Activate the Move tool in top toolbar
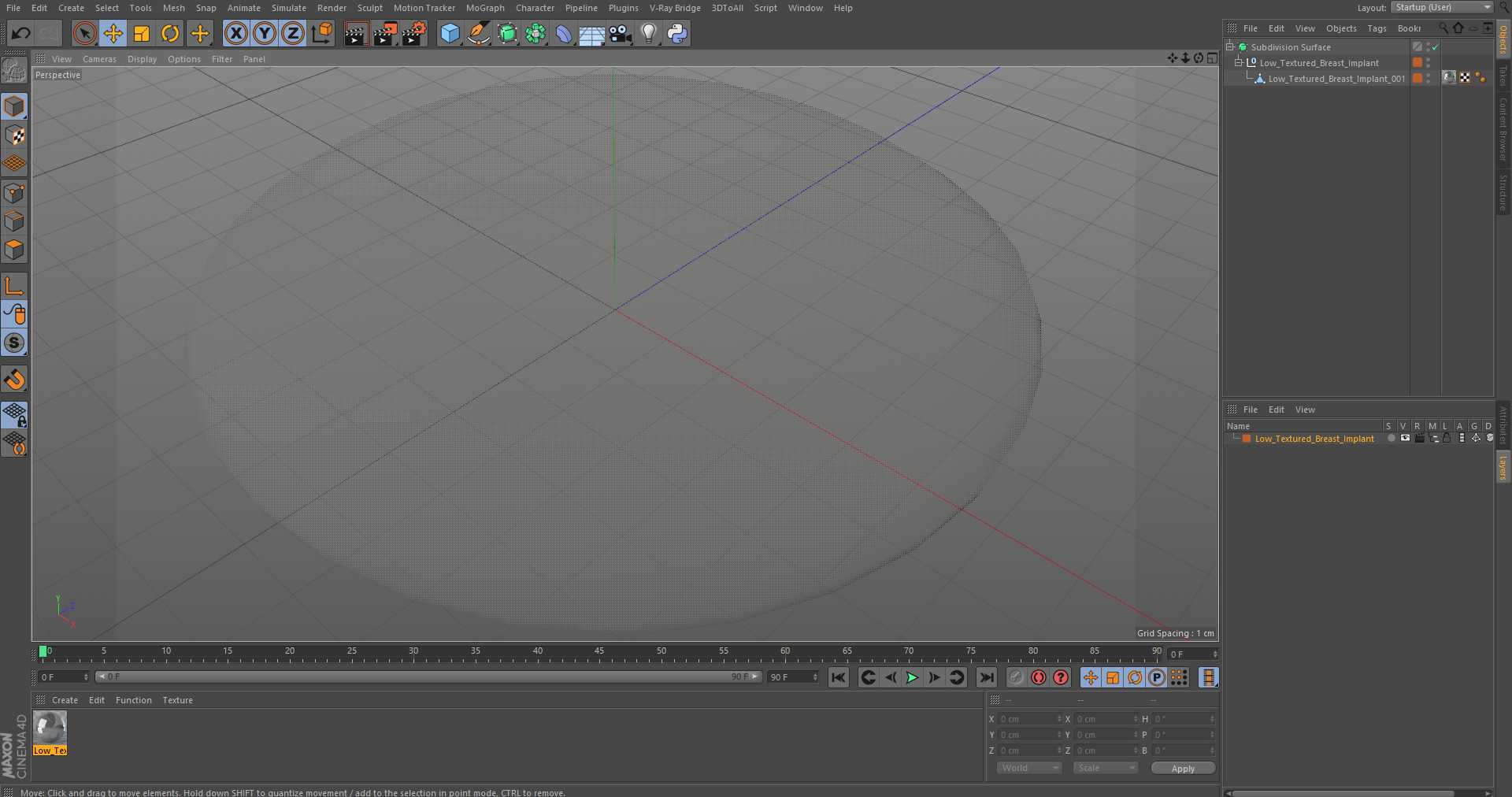 tap(113, 33)
